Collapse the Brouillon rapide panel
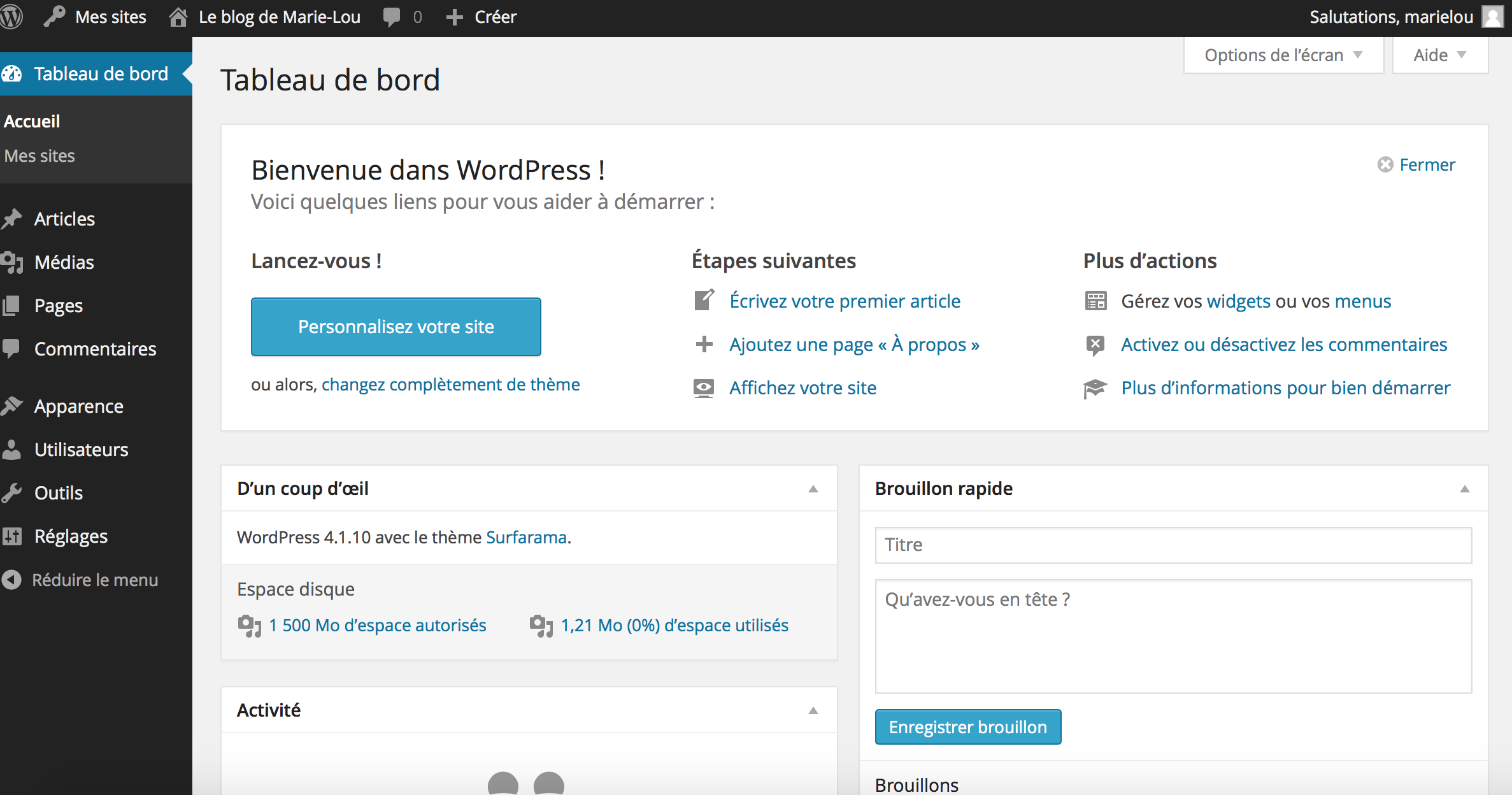 point(1465,489)
